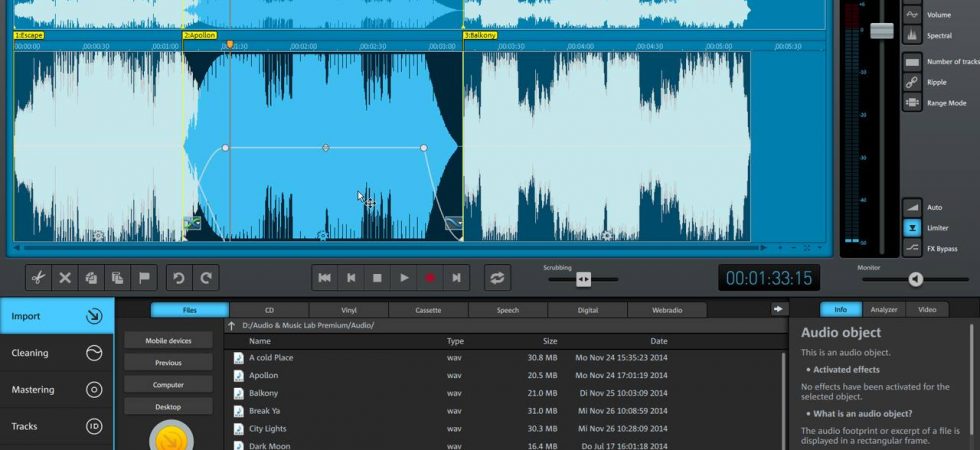This screenshot has width=980, height=450.
Task: Redo the last undone action
Action: pos(206,278)
